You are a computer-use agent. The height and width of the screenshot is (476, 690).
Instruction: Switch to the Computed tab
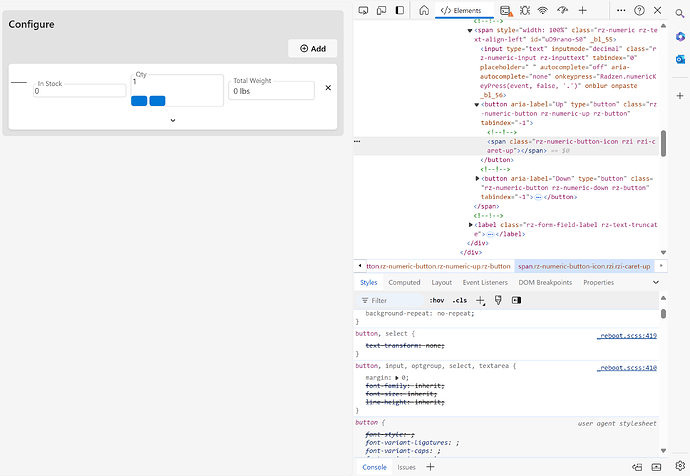(x=404, y=282)
